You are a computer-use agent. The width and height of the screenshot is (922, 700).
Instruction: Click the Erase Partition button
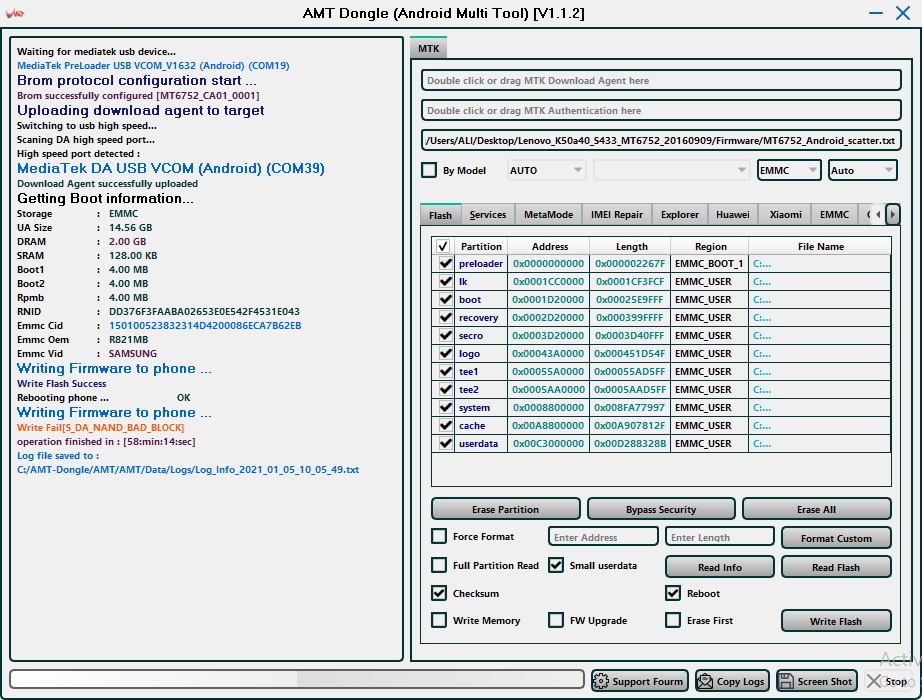[x=506, y=509]
